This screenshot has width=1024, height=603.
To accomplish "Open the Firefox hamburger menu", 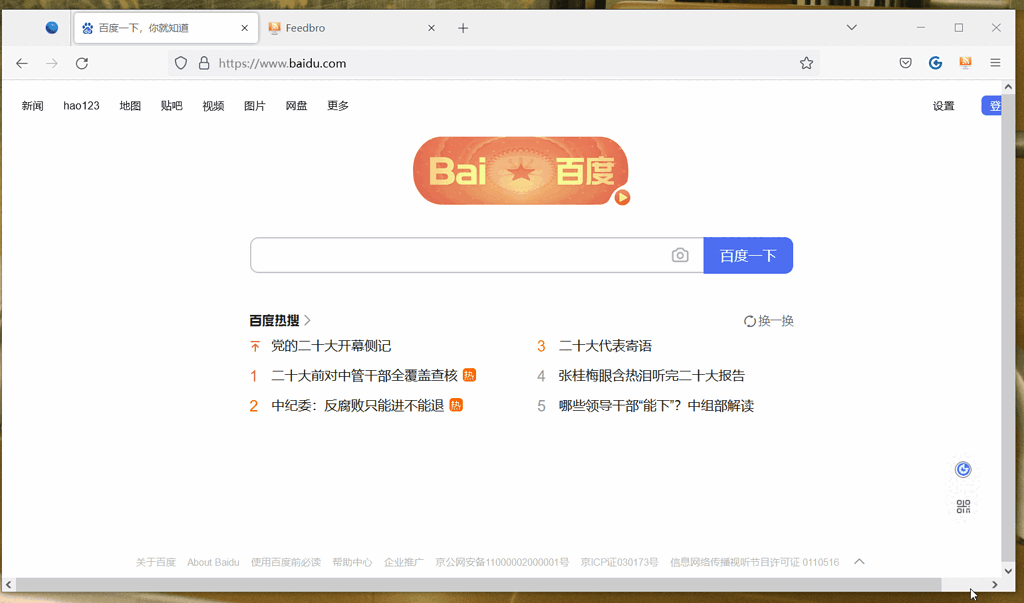I will click(995, 63).
